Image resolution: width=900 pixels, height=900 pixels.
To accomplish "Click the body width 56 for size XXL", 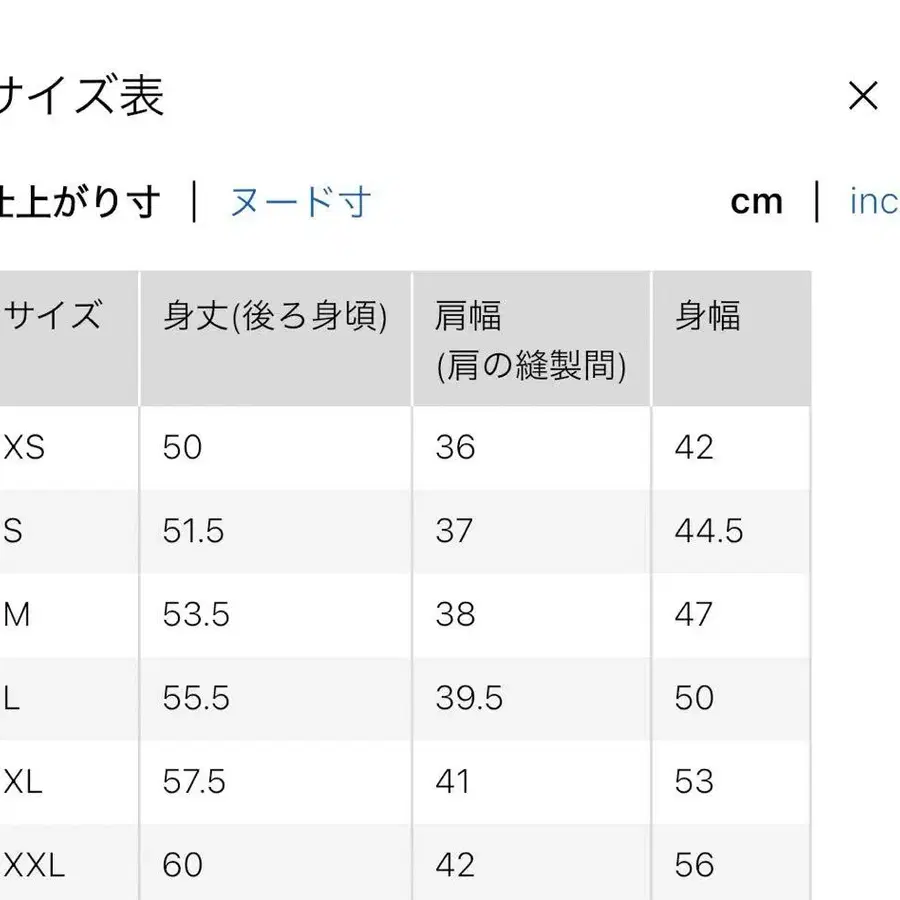I will [692, 863].
